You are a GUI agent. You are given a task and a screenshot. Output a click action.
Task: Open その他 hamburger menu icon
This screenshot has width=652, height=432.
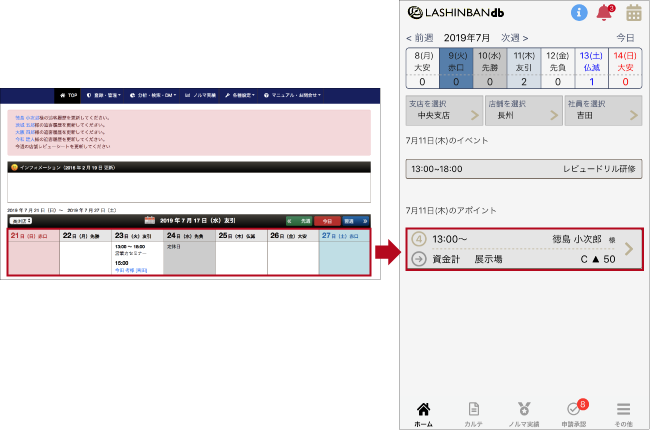pos(623,412)
